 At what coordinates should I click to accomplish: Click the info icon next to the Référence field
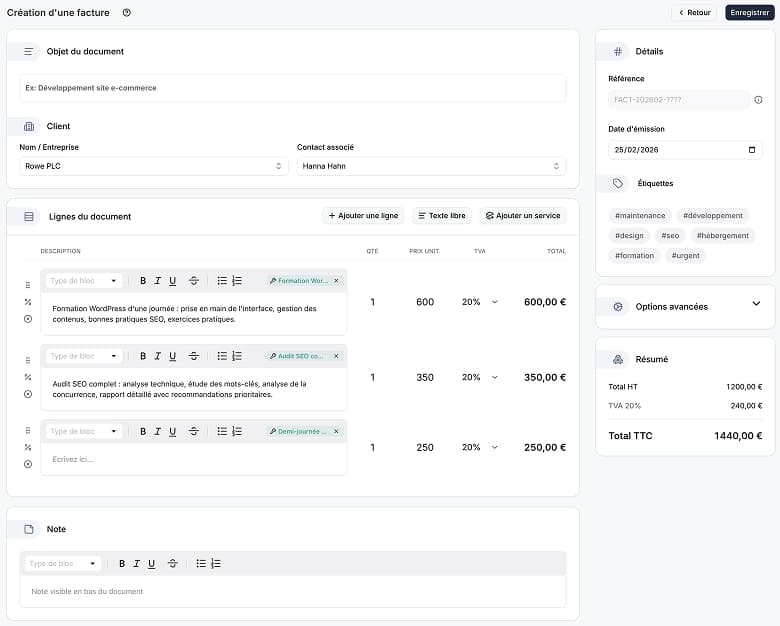tap(758, 100)
